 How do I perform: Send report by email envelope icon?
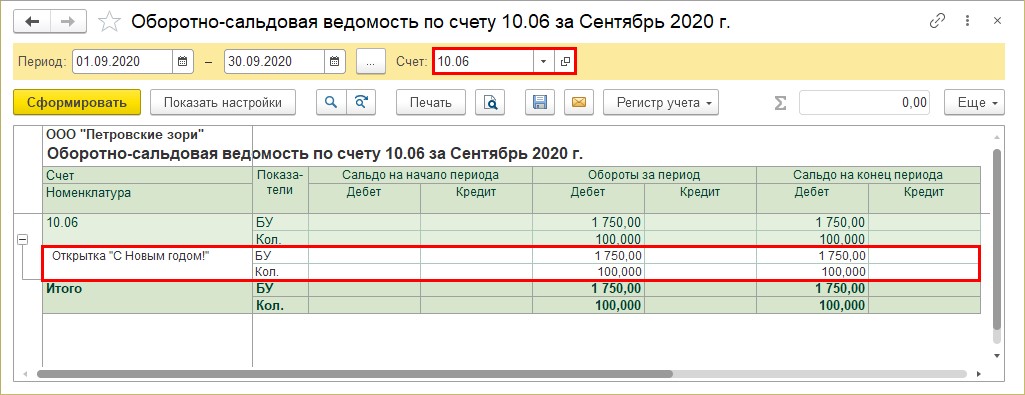(579, 102)
